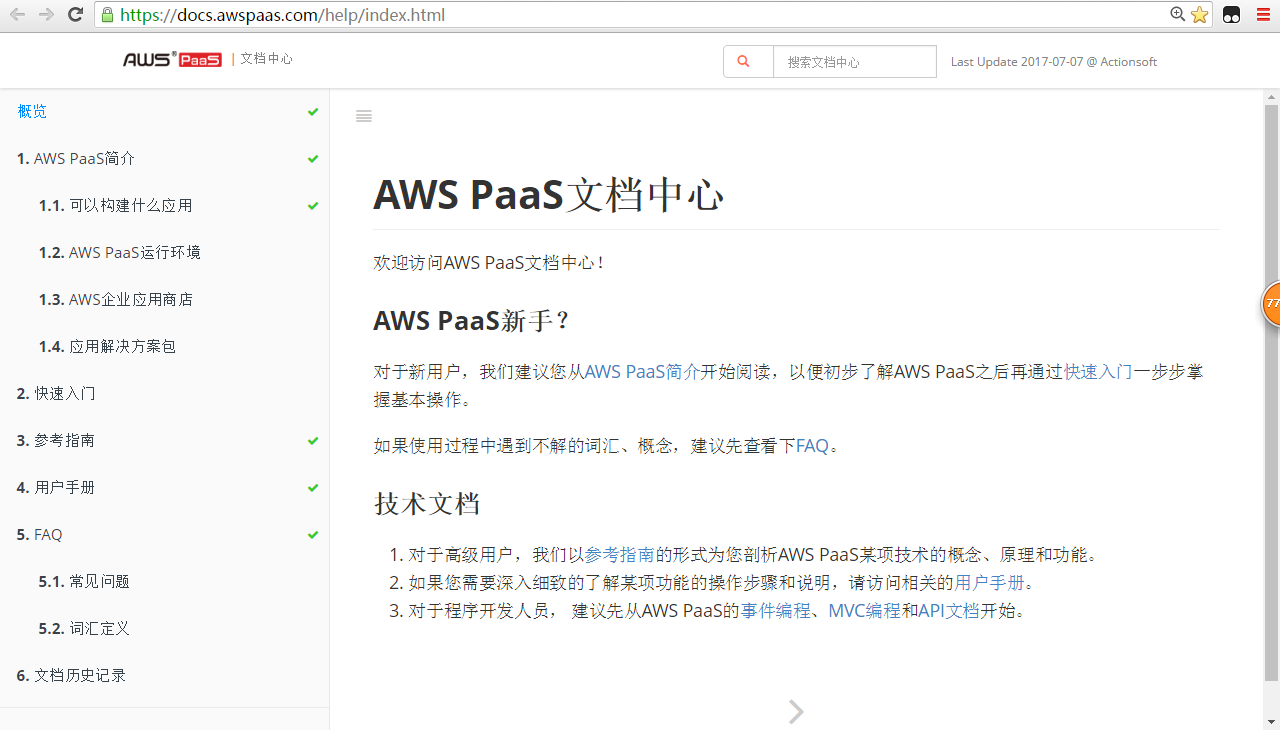Click green checkmark beside 概览
This screenshot has height=730, width=1280.
[x=313, y=112]
